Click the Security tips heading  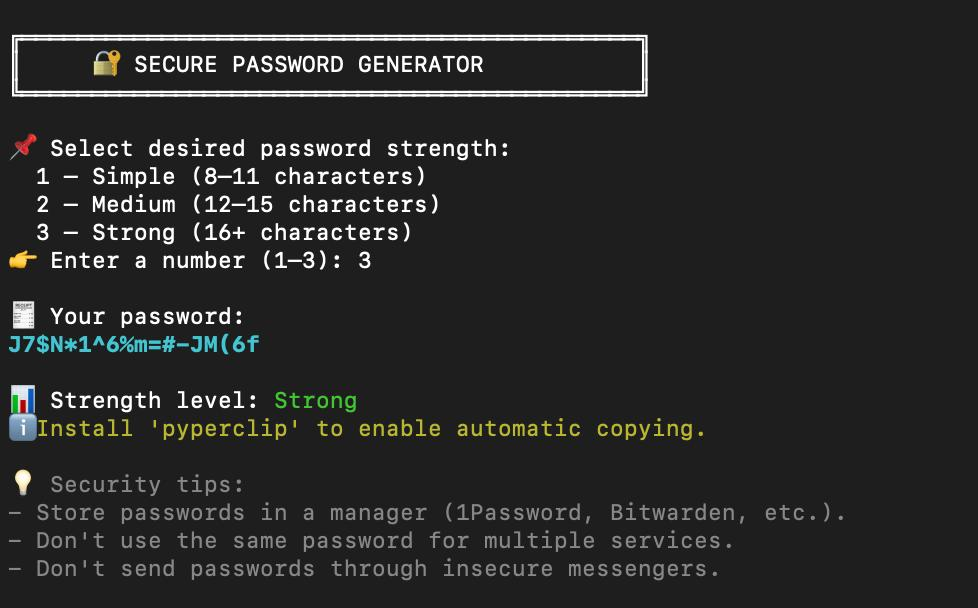(147, 485)
